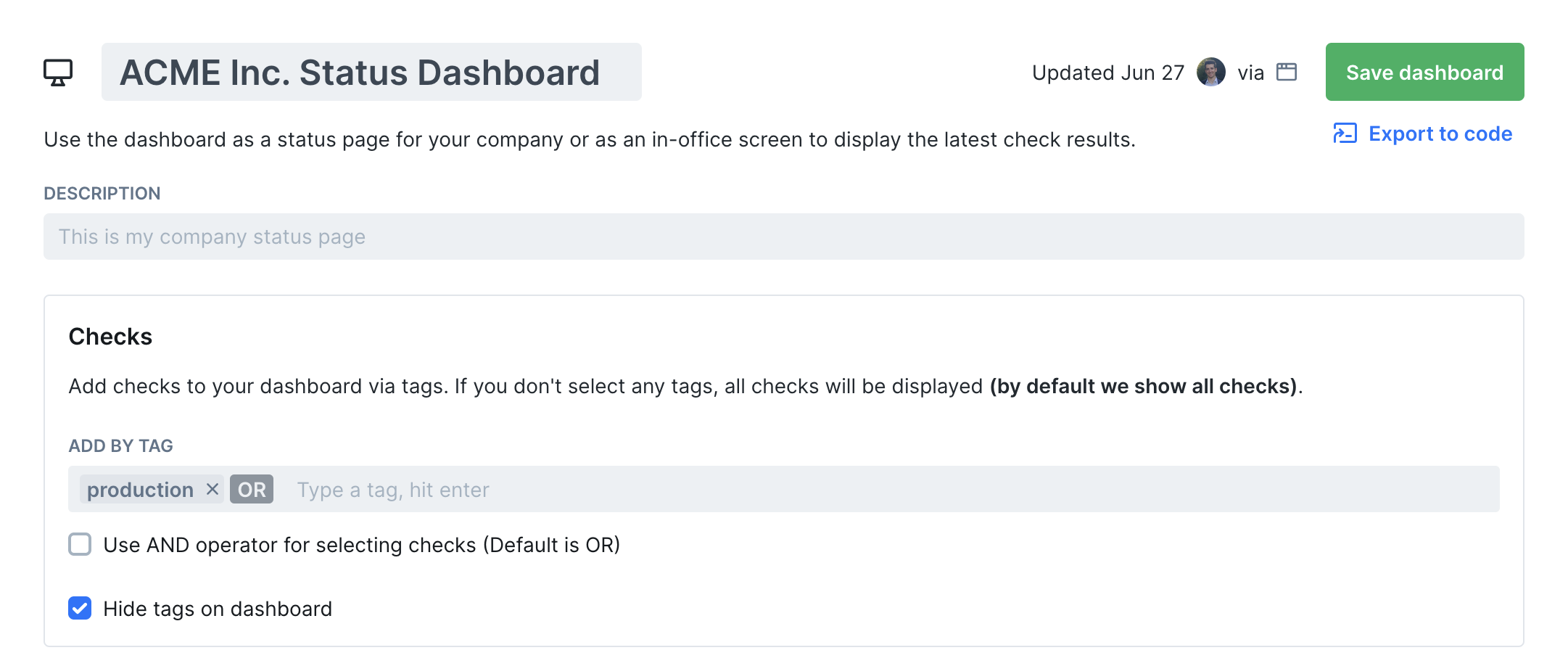Click the ADD BY TAG label
Screen dimensions: 1568x666
120,445
